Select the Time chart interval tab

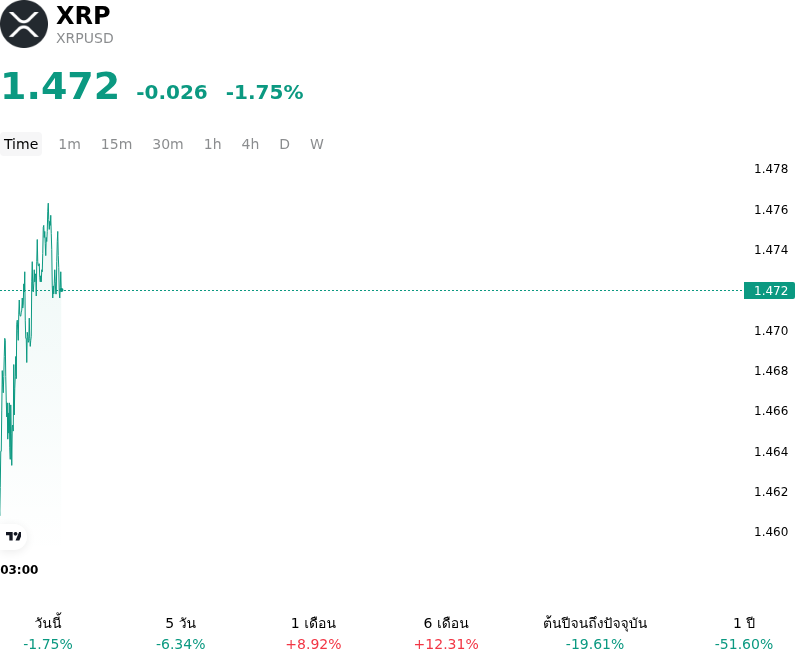coord(21,144)
